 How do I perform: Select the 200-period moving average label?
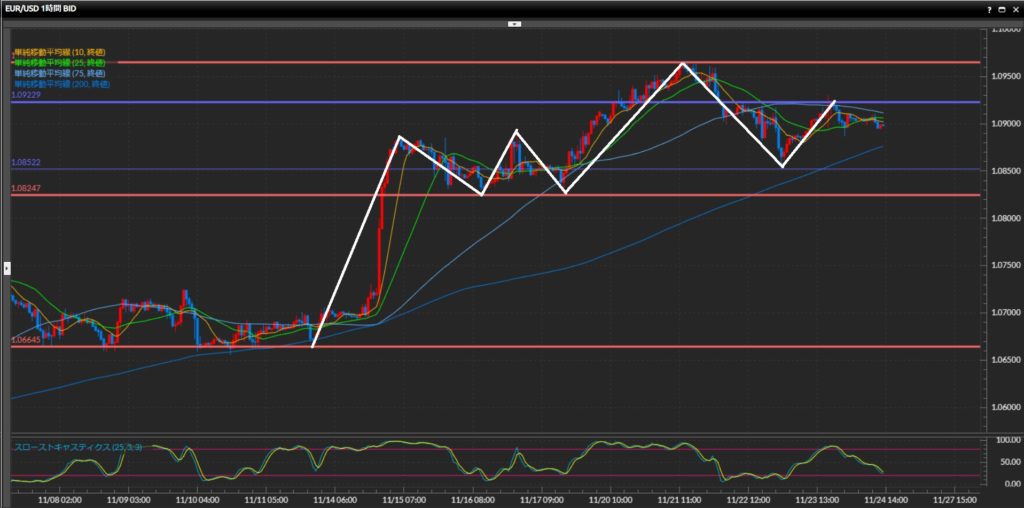coord(61,85)
